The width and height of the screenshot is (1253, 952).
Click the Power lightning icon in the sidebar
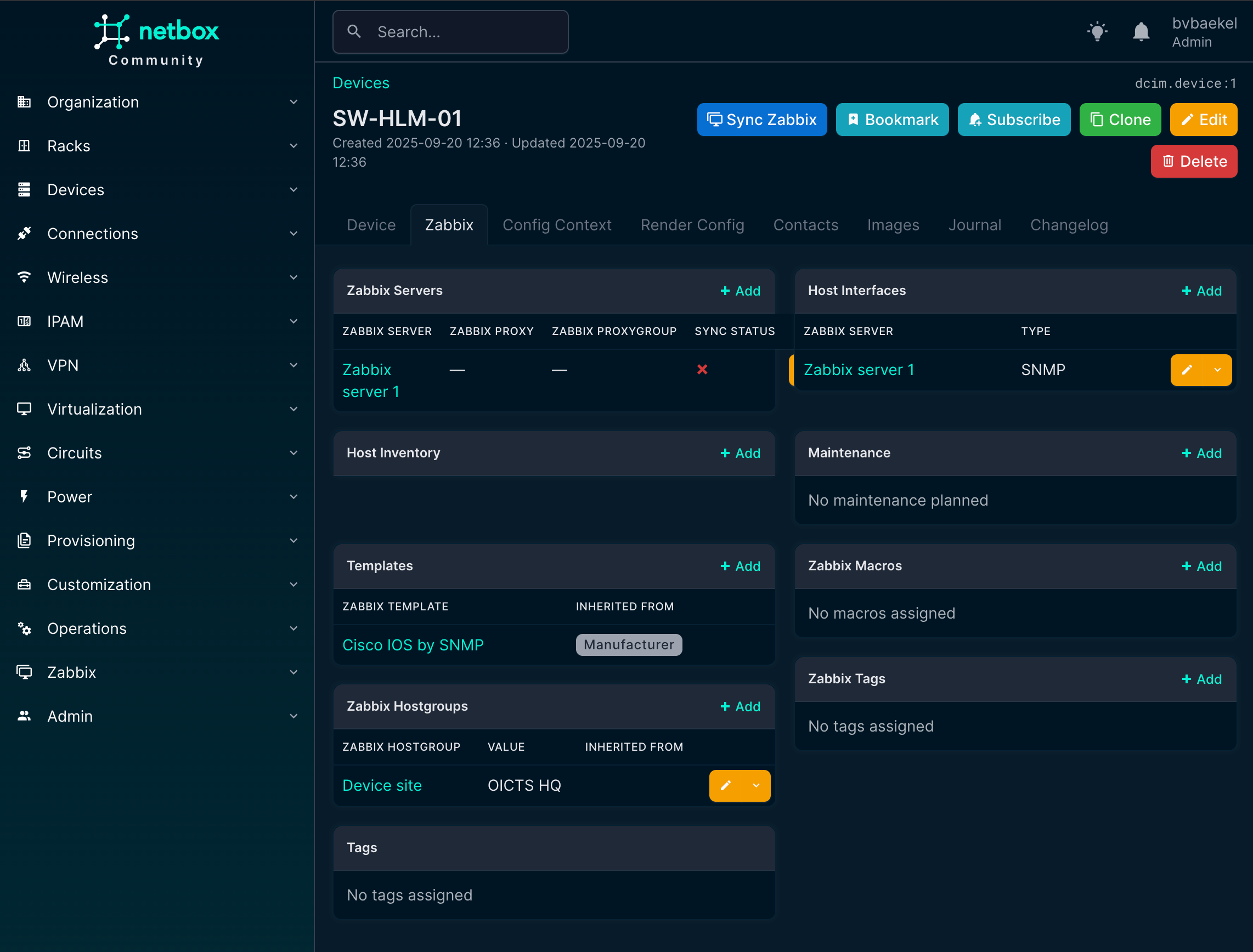click(24, 496)
